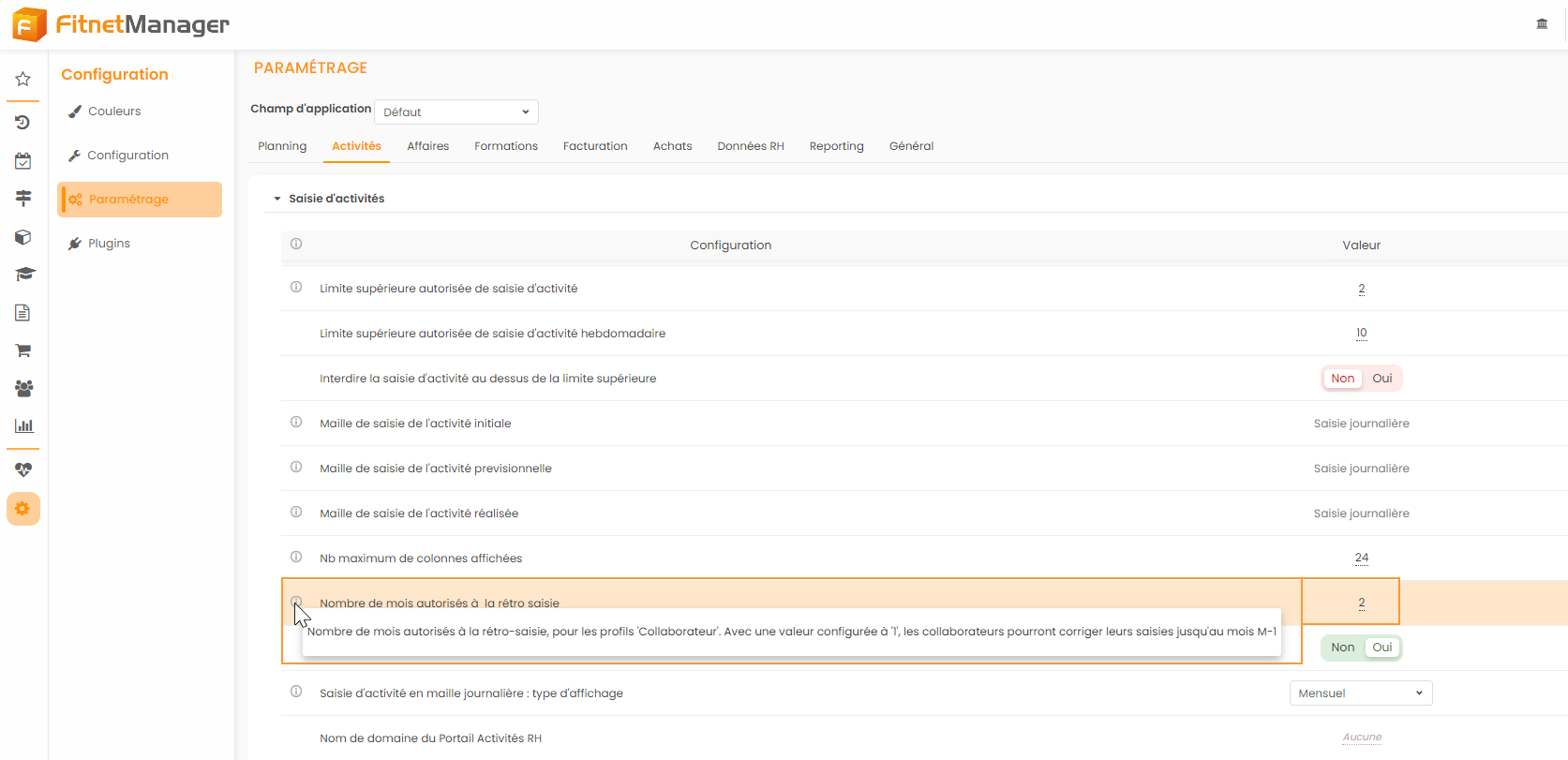Open the calendar check icon in sidebar

coord(23,161)
